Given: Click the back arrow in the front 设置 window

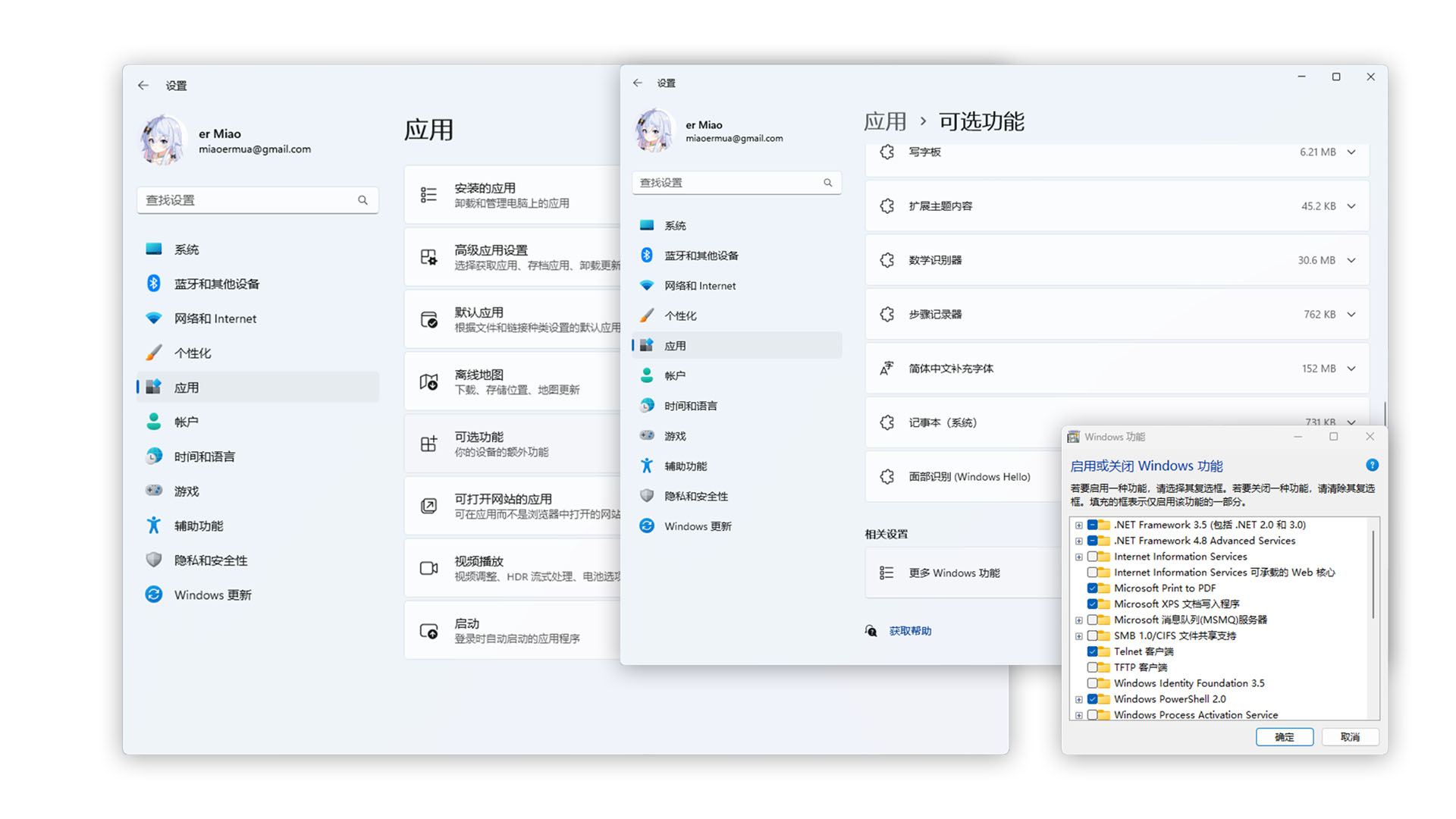Looking at the screenshot, I should tap(638, 83).
